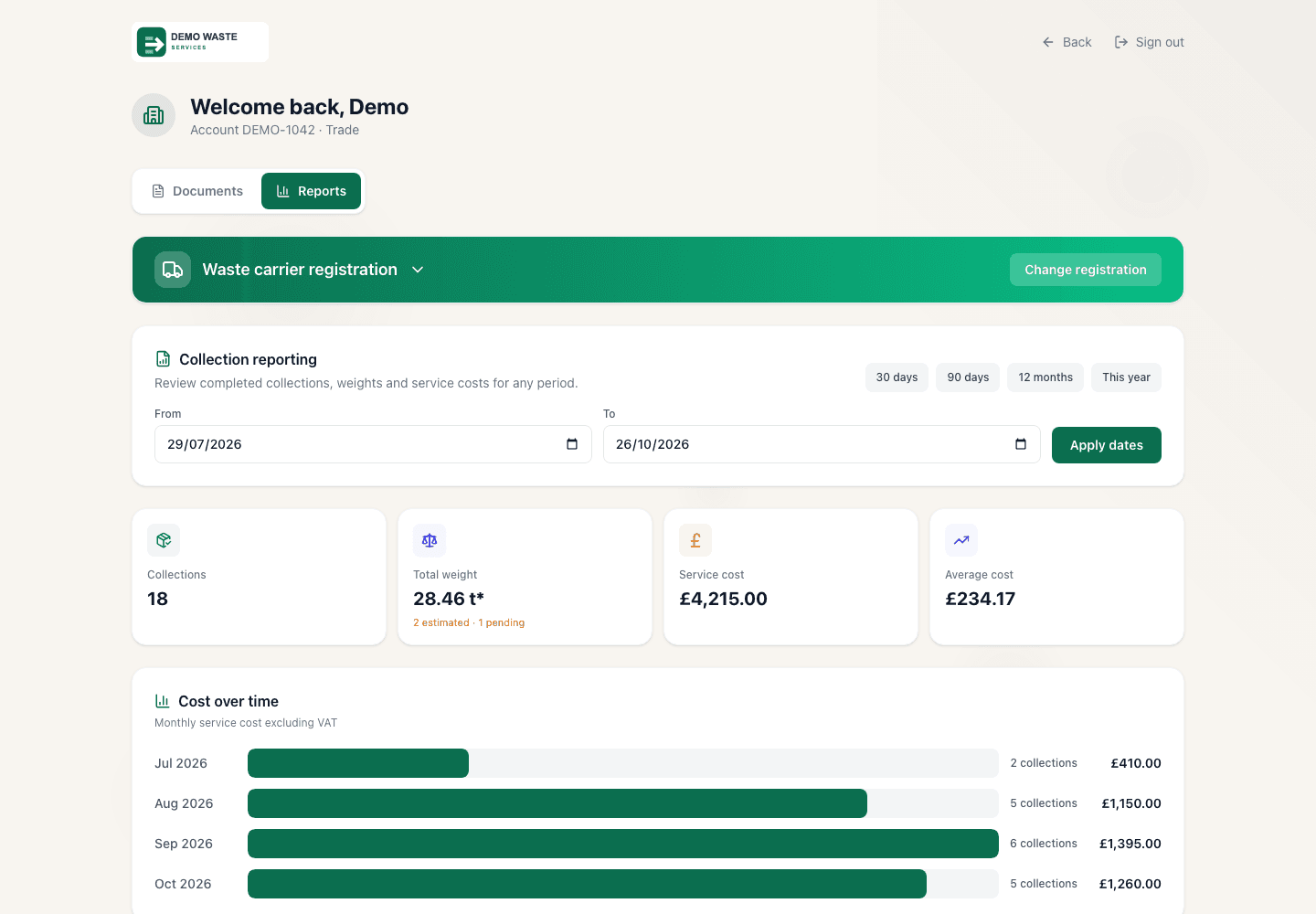Click the Service cost pound icon

(695, 540)
